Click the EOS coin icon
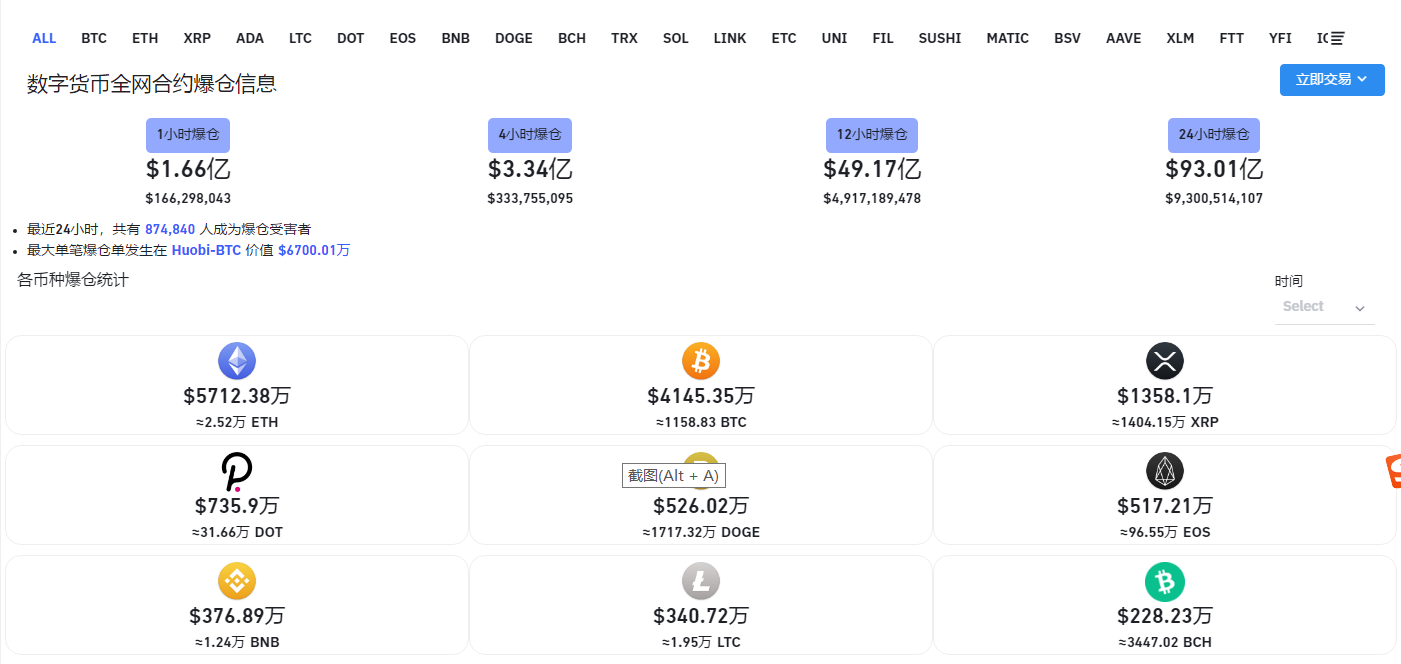1401x664 pixels. click(x=1165, y=471)
